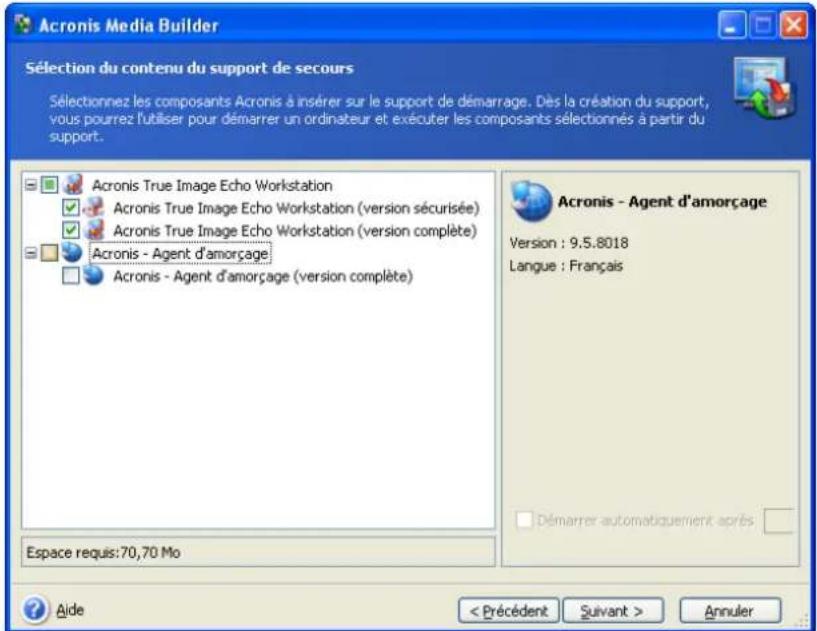Go back with the Précédent button
This screenshot has width=817, height=631.
click(x=509, y=610)
